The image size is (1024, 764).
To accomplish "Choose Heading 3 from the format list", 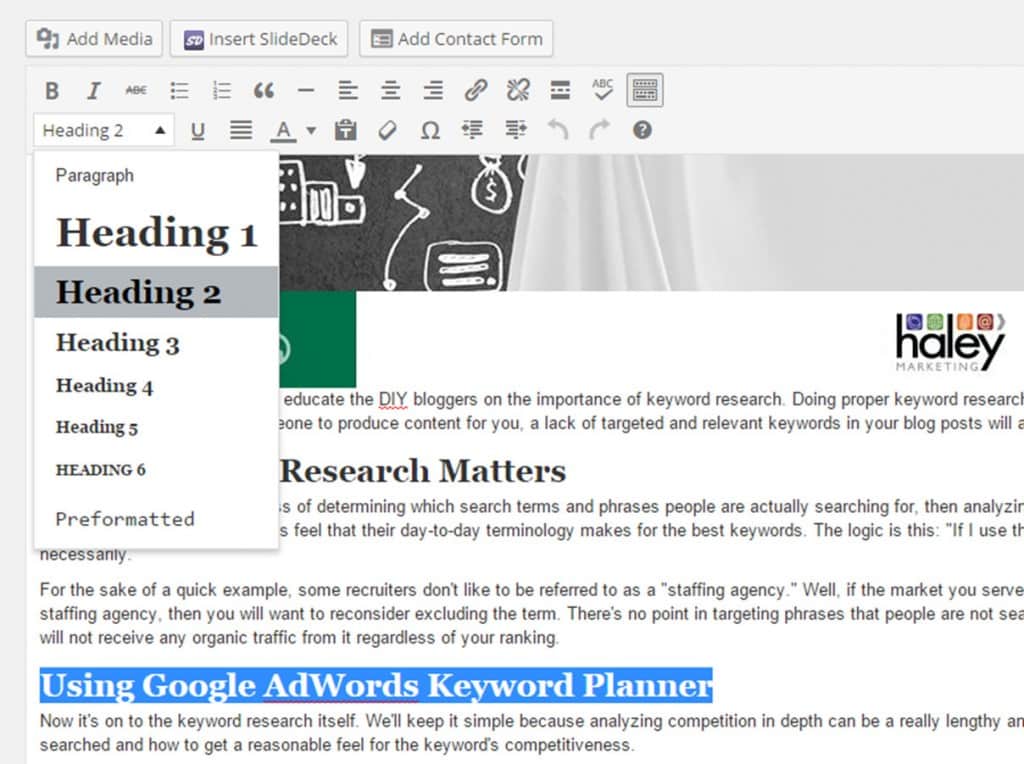I will [x=156, y=343].
